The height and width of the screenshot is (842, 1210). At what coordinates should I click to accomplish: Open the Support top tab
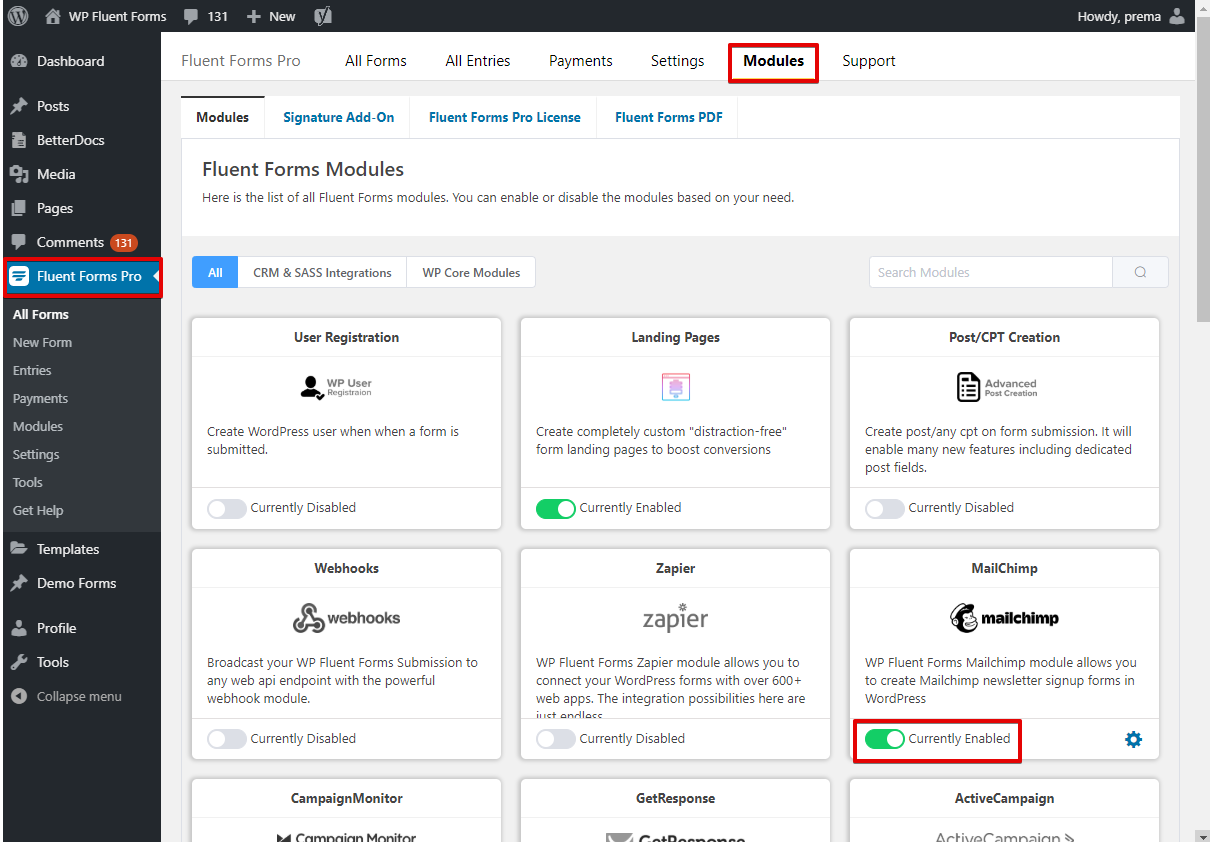tap(869, 61)
